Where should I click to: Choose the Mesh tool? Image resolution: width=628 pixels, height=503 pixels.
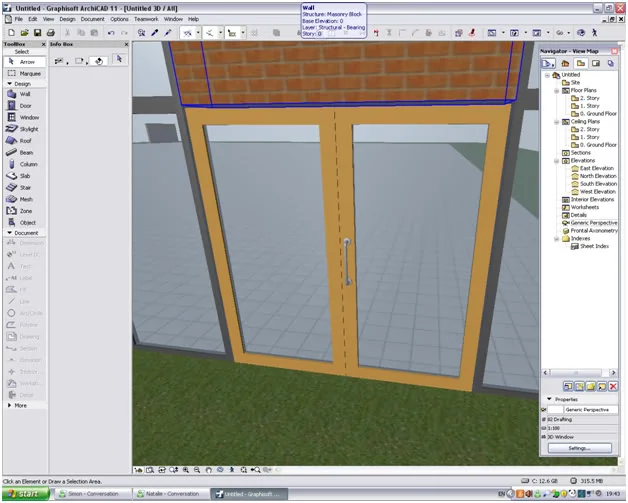tap(24, 199)
